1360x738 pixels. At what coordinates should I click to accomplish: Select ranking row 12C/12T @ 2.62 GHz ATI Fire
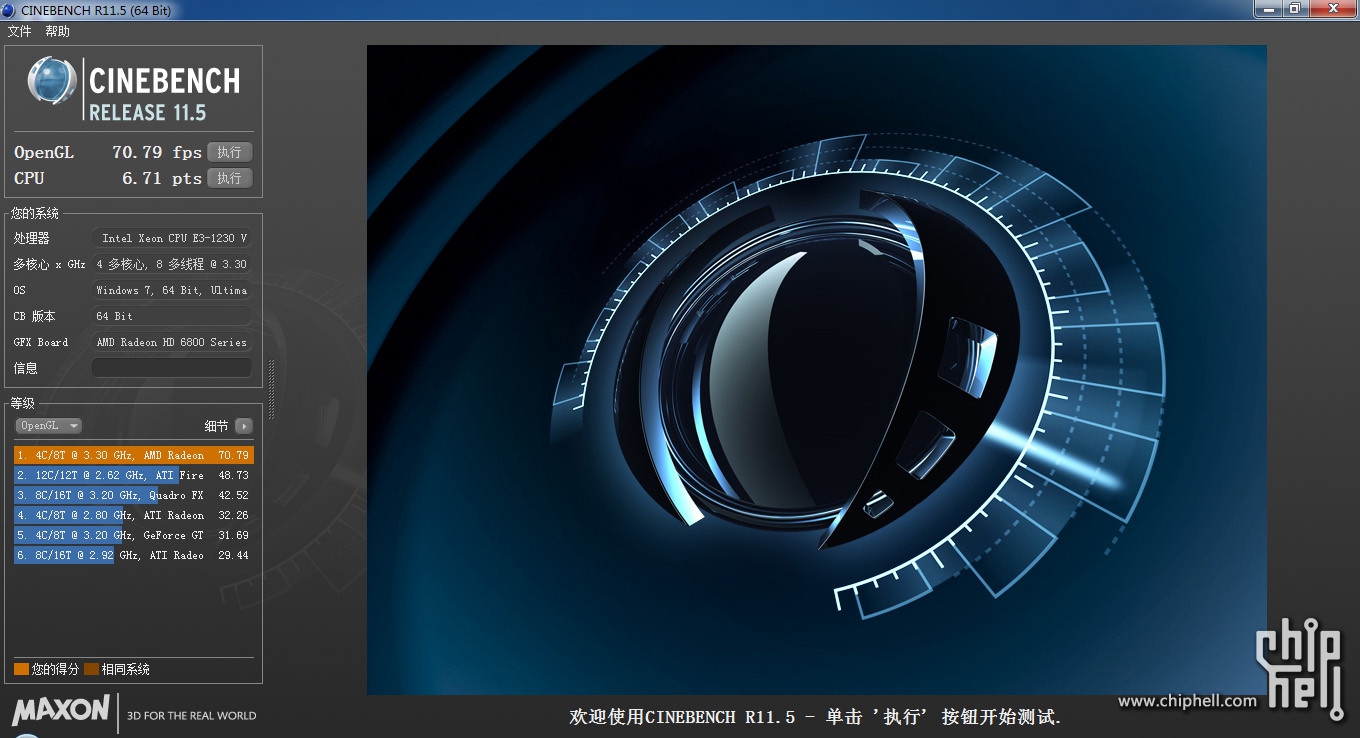coord(134,475)
